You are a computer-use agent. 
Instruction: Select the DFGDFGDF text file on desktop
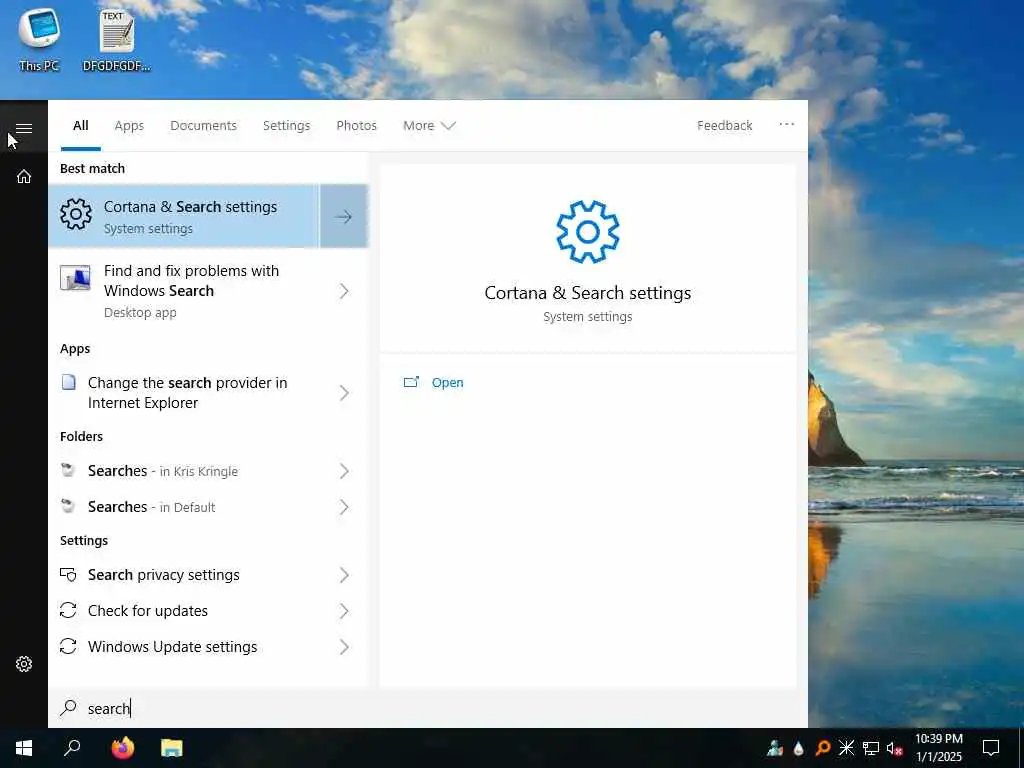[117, 39]
